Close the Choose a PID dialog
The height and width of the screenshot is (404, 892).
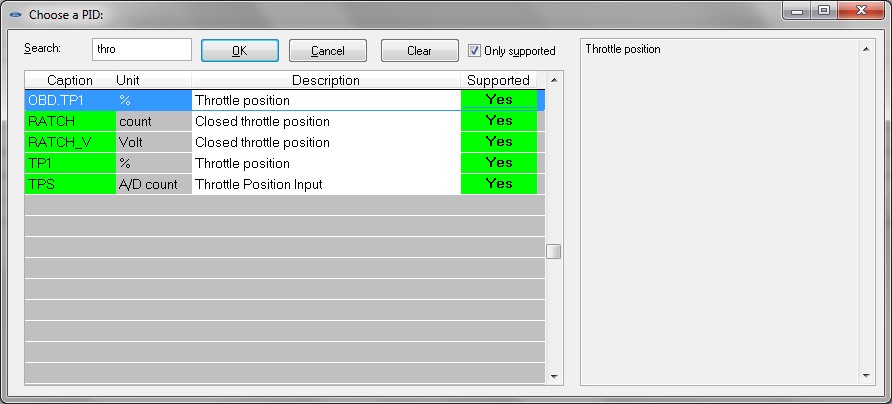[859, 12]
